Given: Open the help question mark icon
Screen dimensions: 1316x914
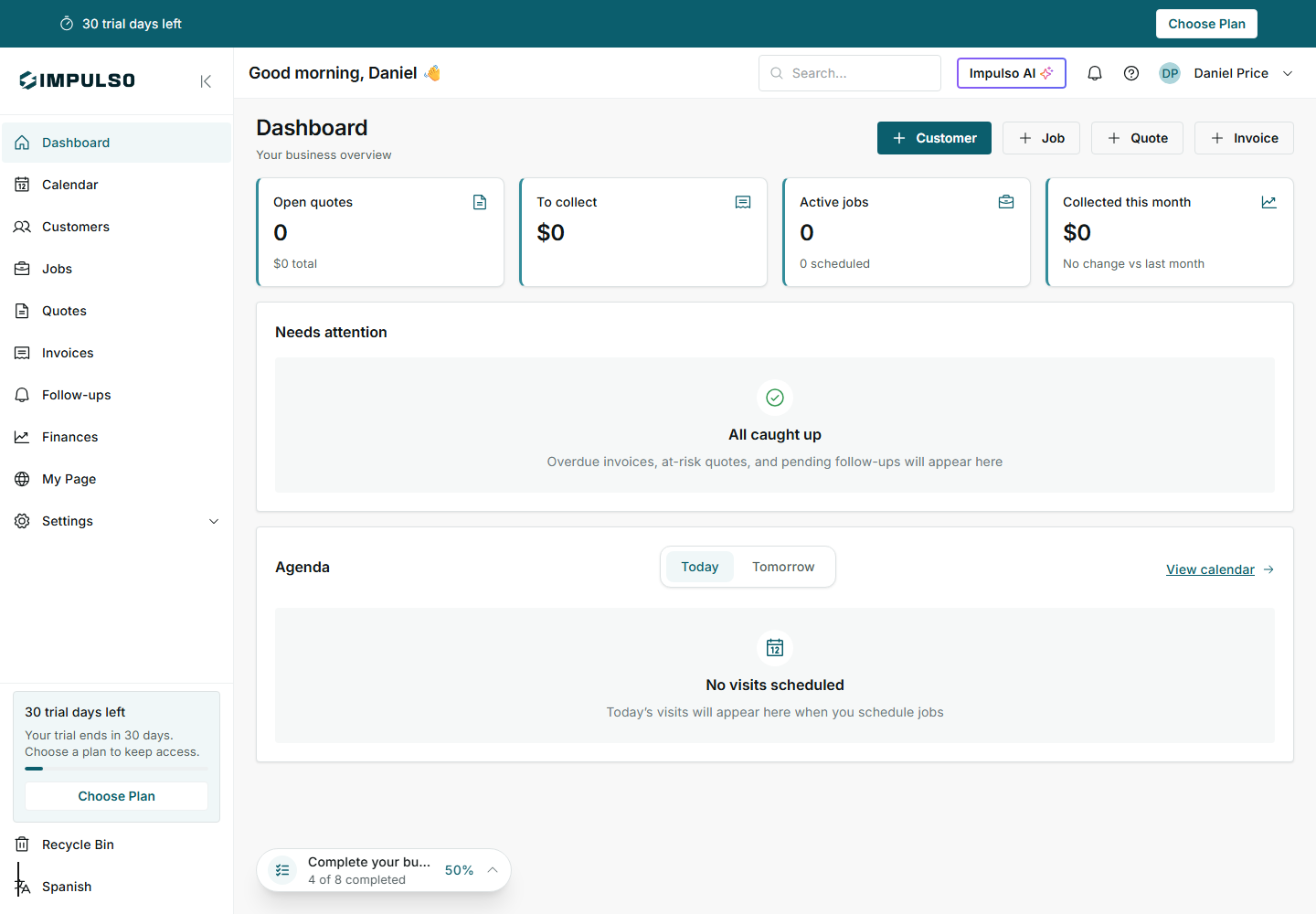Looking at the screenshot, I should [x=1131, y=73].
